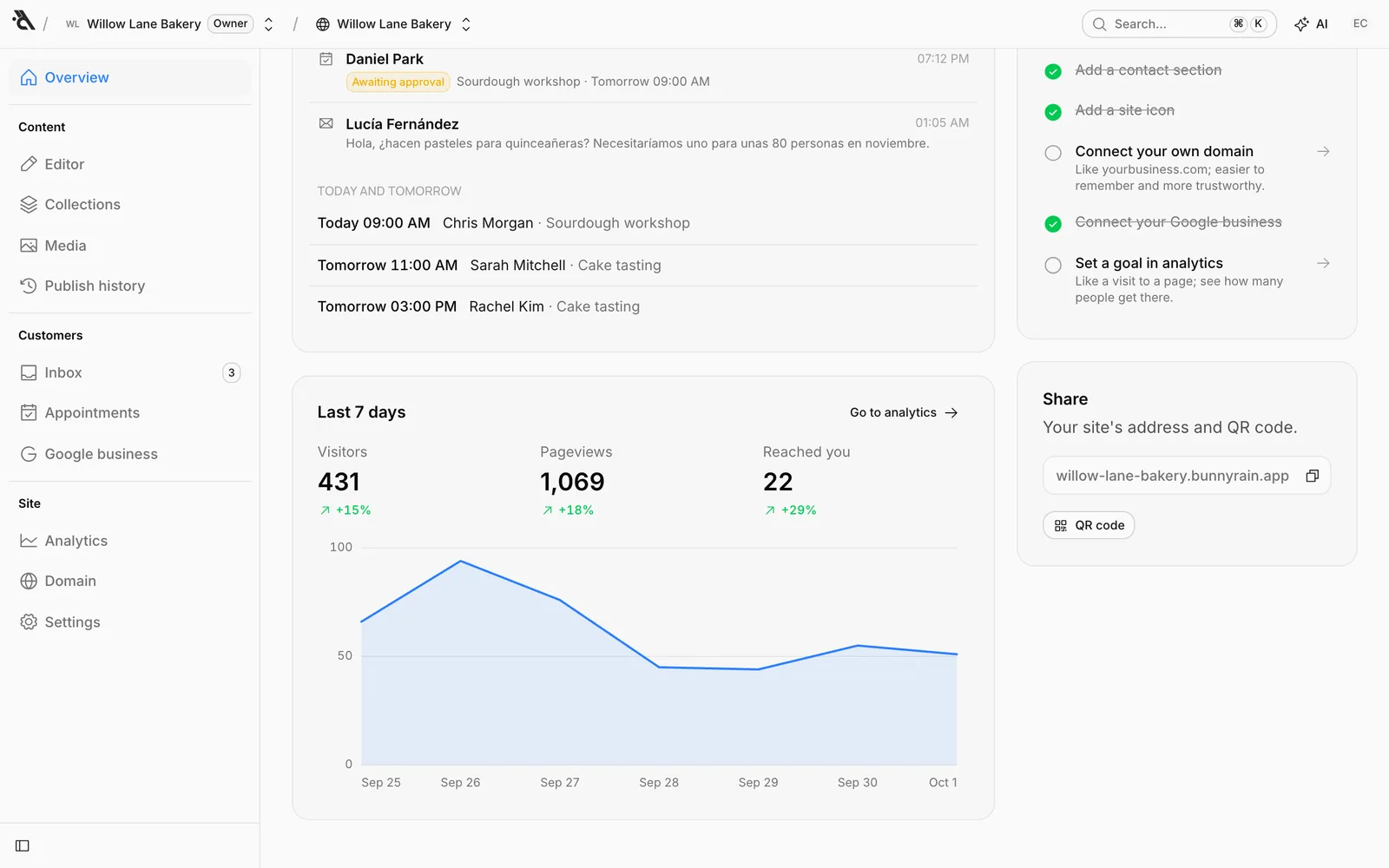The image size is (1389, 868).
Task: Click the Inbox unread count badge 3
Action: pyautogui.click(x=231, y=372)
